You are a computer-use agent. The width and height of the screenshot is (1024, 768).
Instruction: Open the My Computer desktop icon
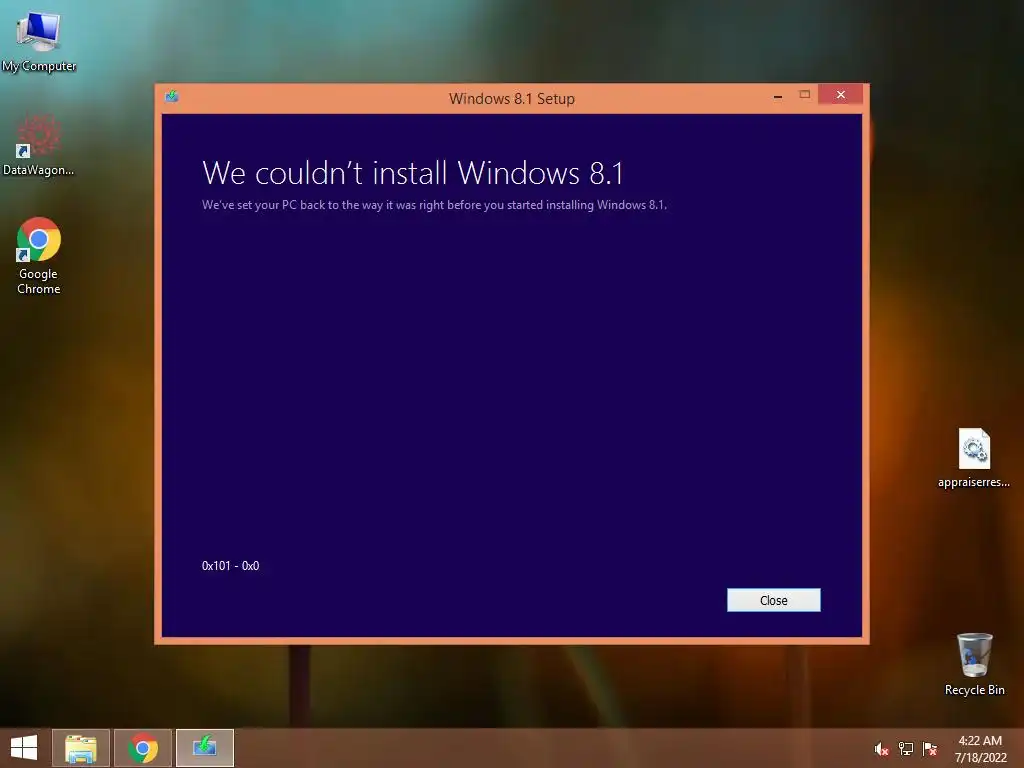pyautogui.click(x=39, y=41)
